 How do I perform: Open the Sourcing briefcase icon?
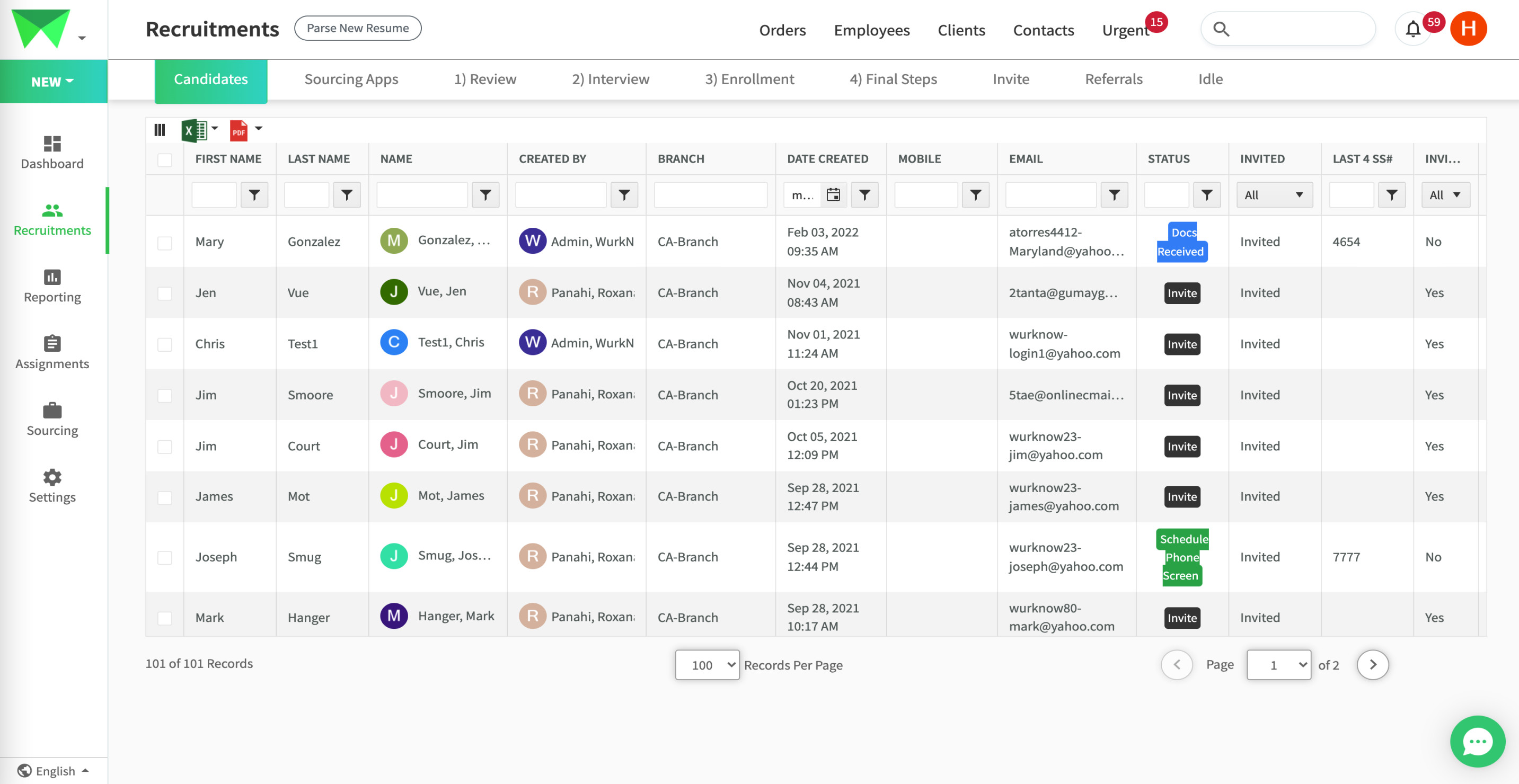point(52,410)
